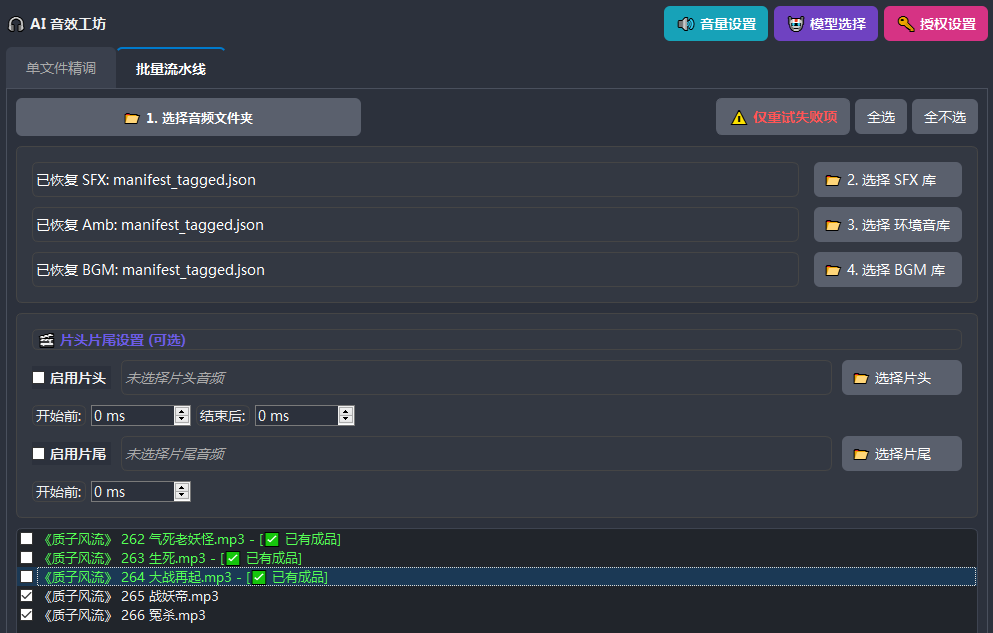Decrease the 结束后 spinner value

pos(346,420)
